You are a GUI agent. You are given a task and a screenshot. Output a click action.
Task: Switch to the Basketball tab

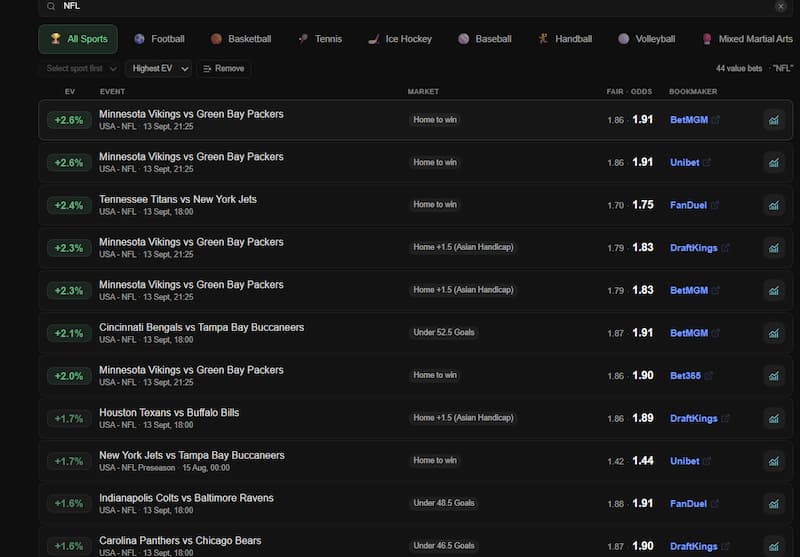click(241, 39)
